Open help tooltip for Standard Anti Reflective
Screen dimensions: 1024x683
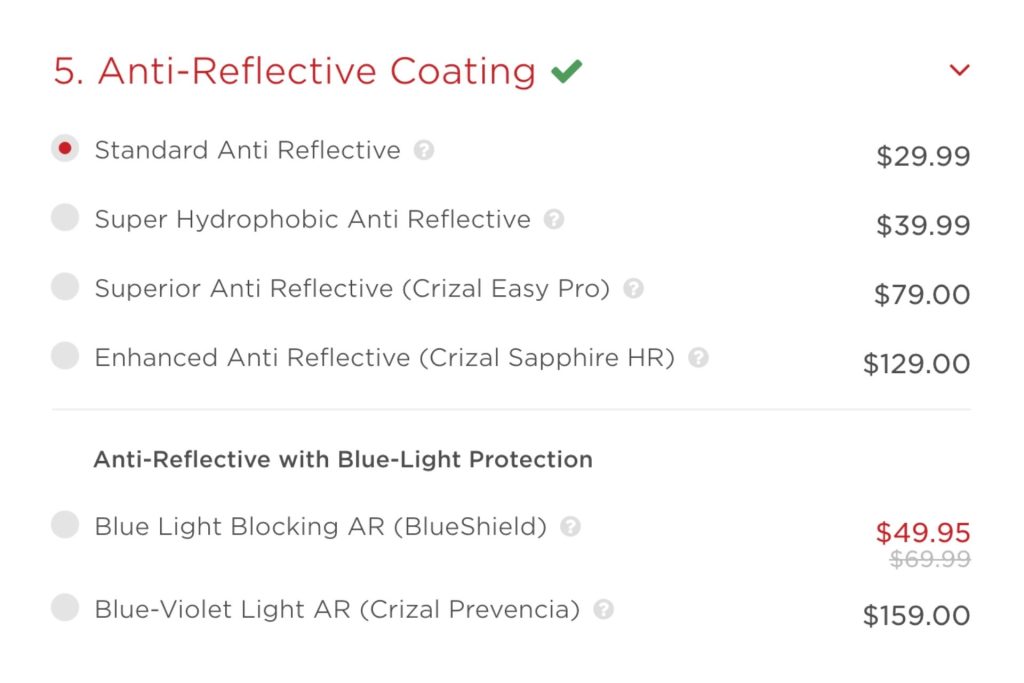pos(424,148)
